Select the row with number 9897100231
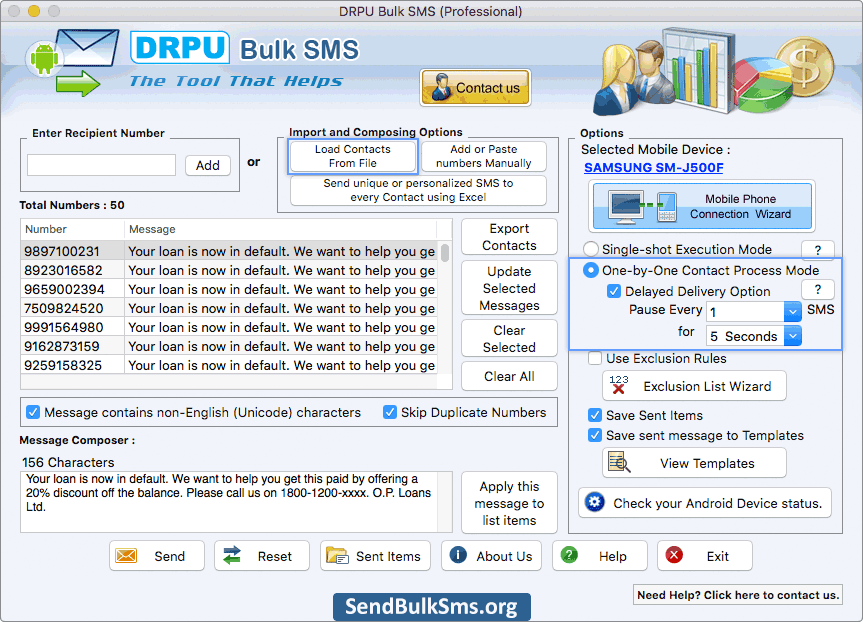Screen dimensions: 863x622 [230, 251]
